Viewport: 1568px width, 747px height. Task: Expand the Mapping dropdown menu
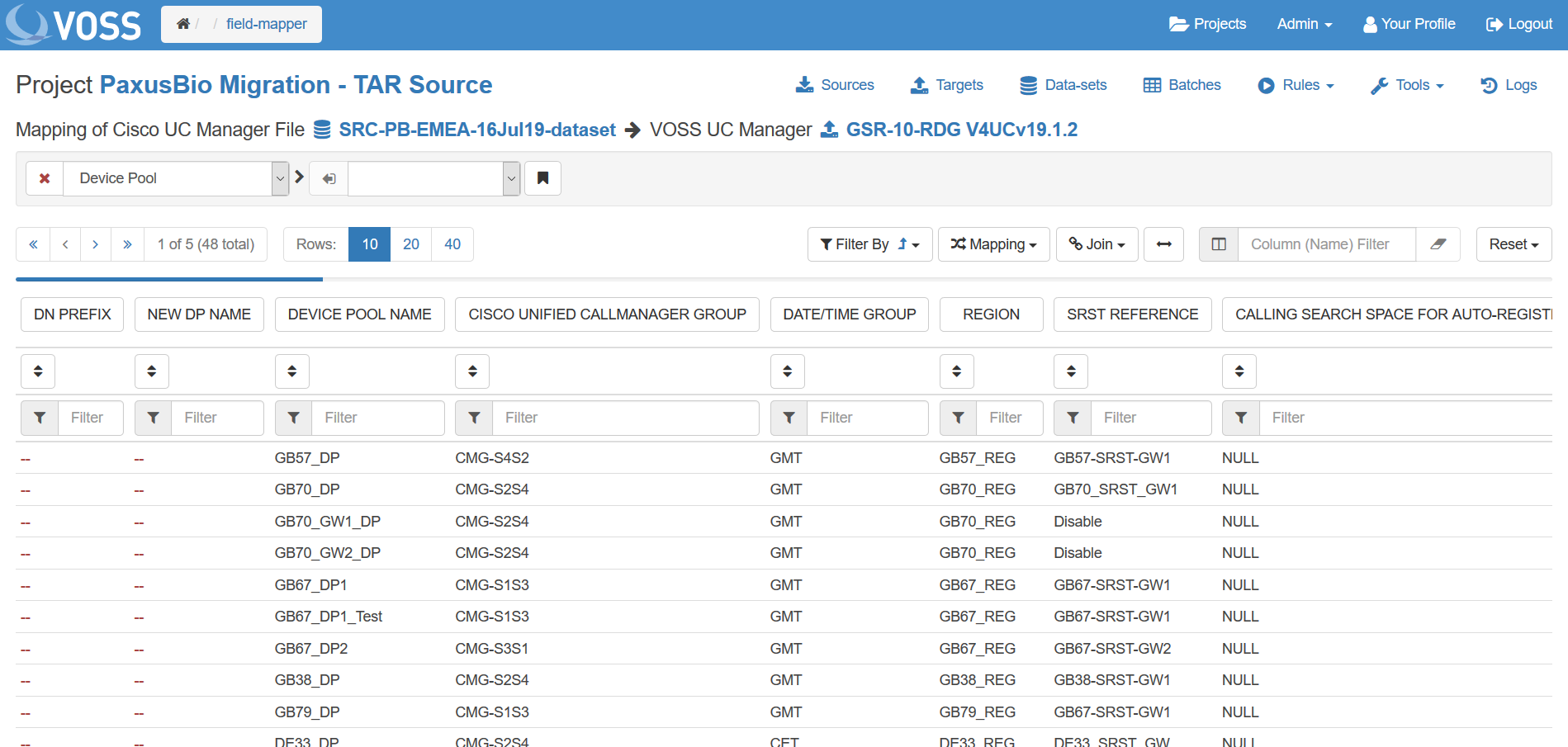pyautogui.click(x=993, y=244)
